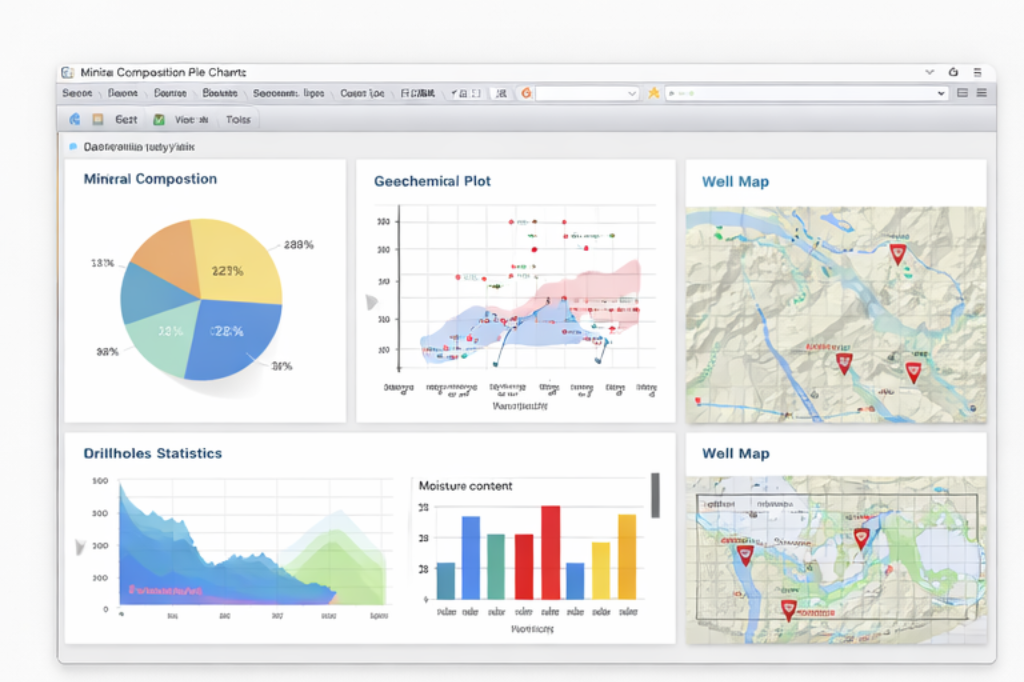Open the address bar dropdown arrow
The width and height of the screenshot is (1024, 682).
point(941,93)
